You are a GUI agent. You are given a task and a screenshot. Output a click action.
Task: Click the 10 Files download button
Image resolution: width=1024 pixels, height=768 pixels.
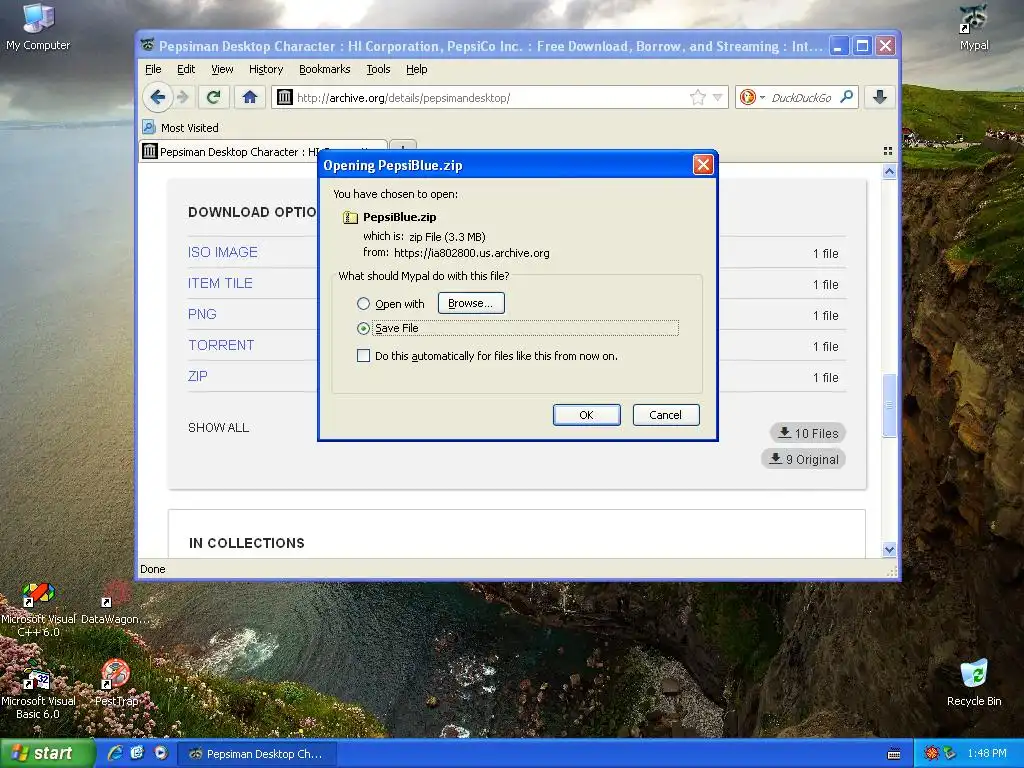point(808,433)
